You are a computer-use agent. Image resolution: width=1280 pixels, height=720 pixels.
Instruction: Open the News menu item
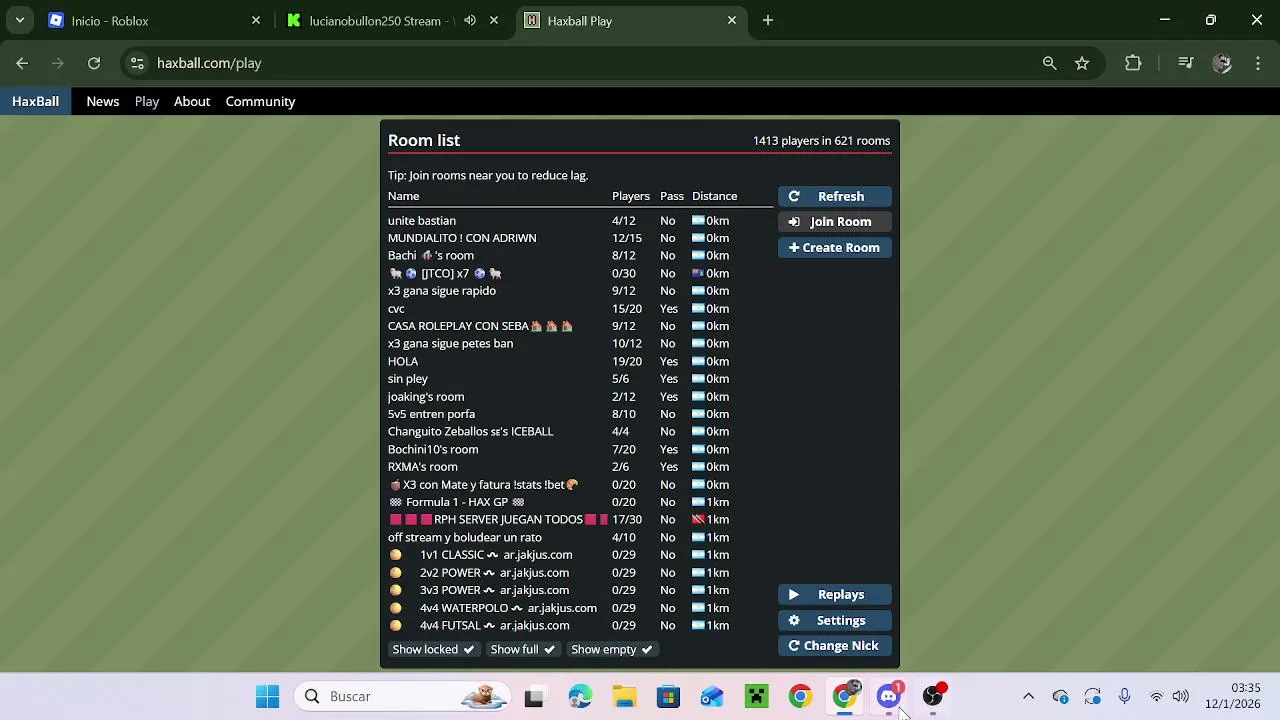[x=102, y=101]
